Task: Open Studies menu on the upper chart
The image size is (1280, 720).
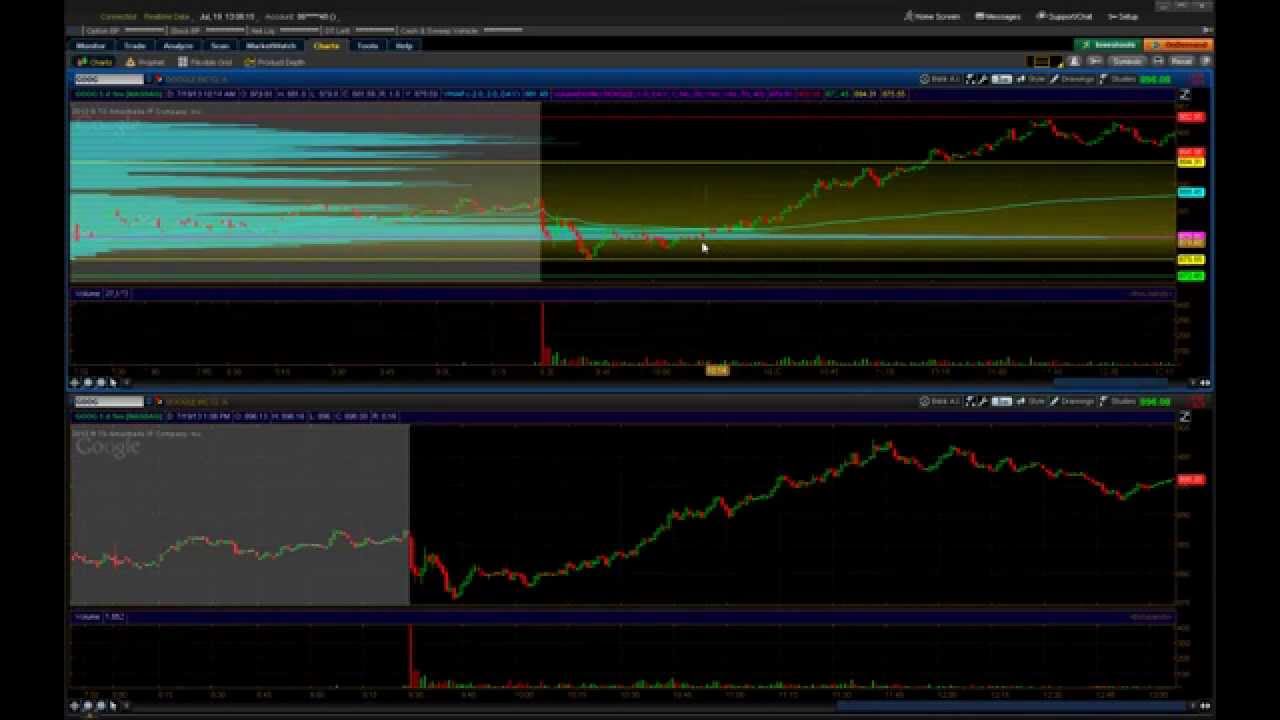Action: pos(1118,79)
